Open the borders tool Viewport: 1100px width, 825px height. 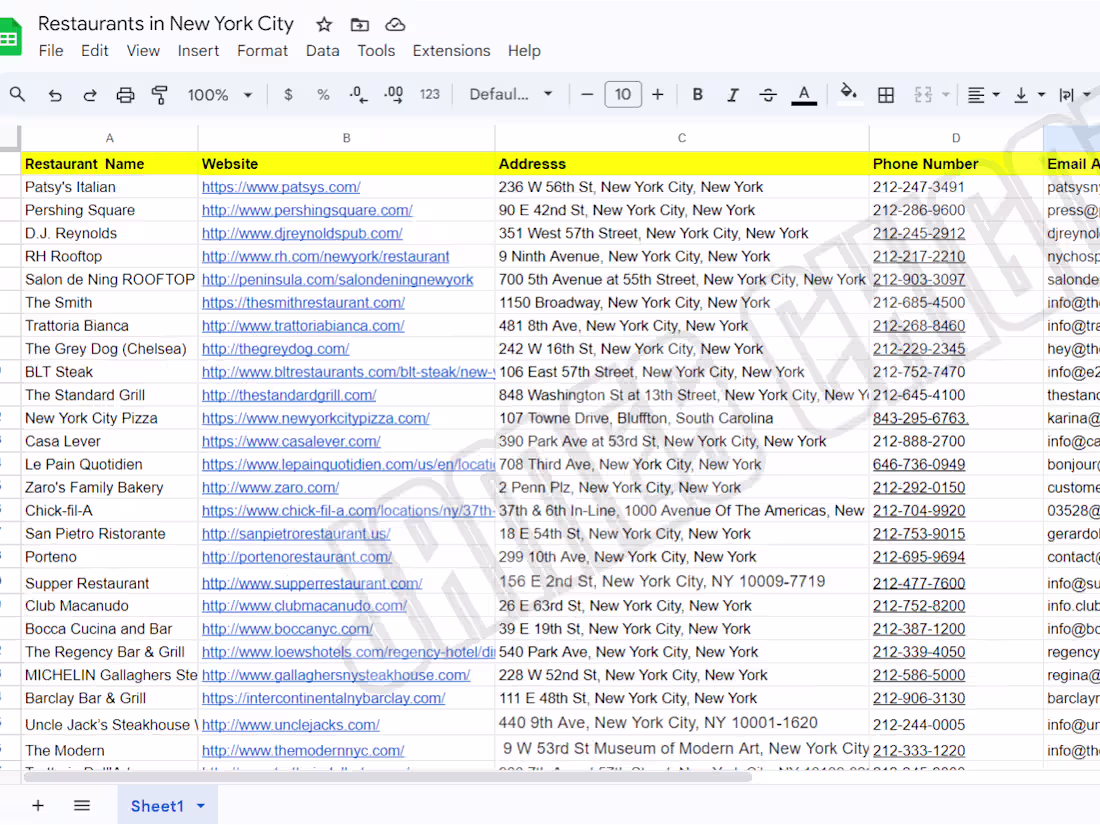(886, 95)
